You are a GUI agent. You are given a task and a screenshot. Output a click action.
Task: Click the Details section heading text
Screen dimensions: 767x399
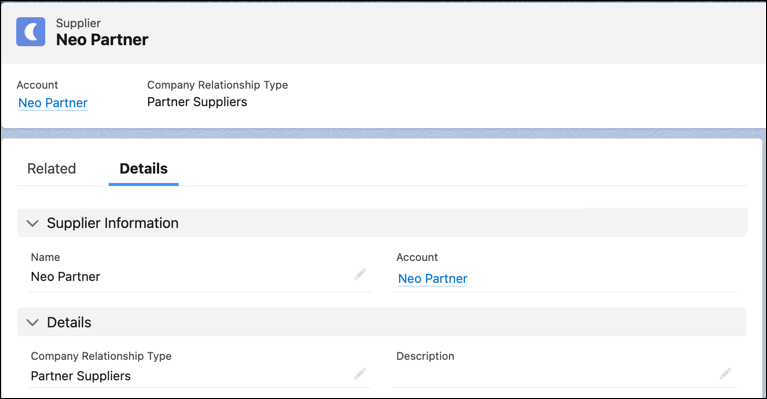(69, 323)
